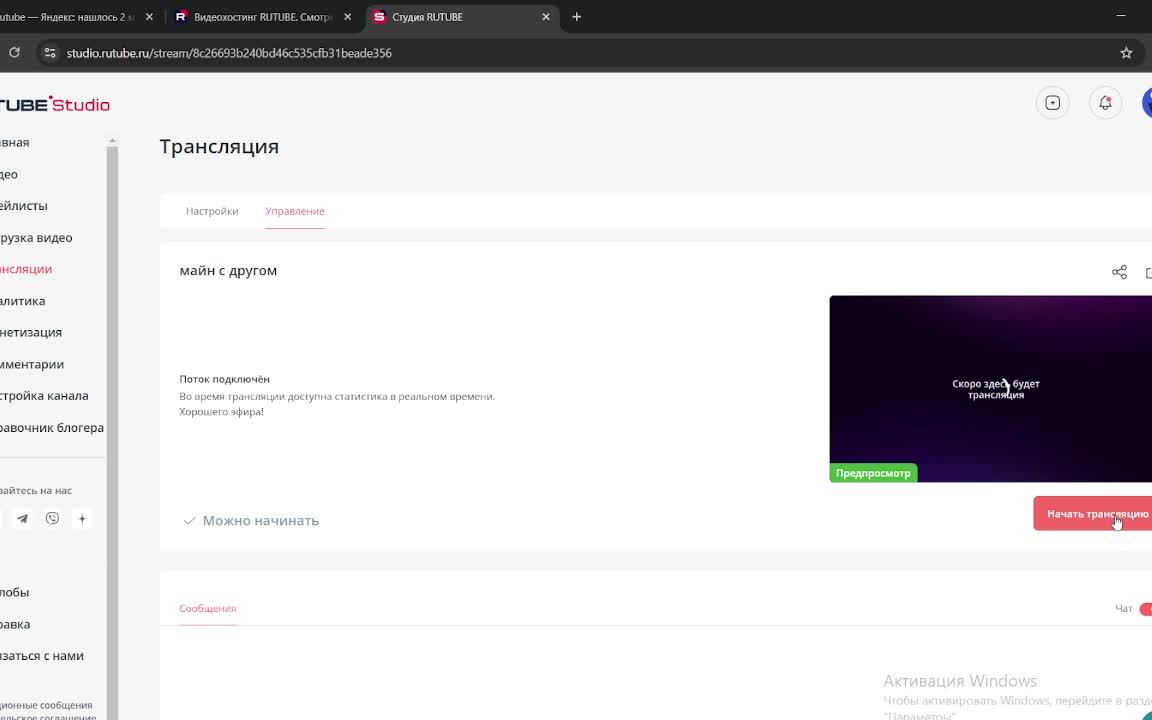Select the Управление tab
This screenshot has width=1152, height=720.
point(295,211)
